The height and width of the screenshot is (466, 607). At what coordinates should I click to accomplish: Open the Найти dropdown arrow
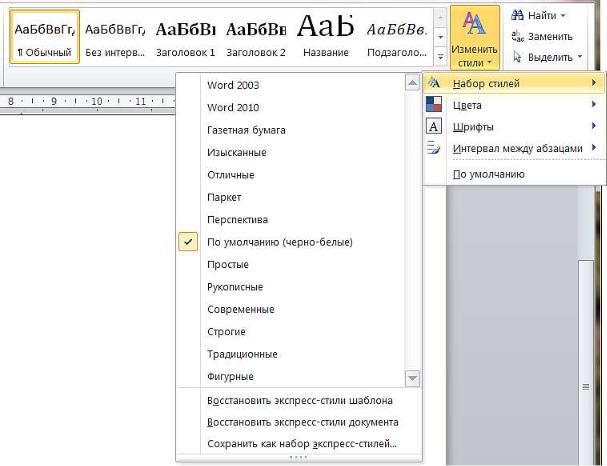point(563,15)
